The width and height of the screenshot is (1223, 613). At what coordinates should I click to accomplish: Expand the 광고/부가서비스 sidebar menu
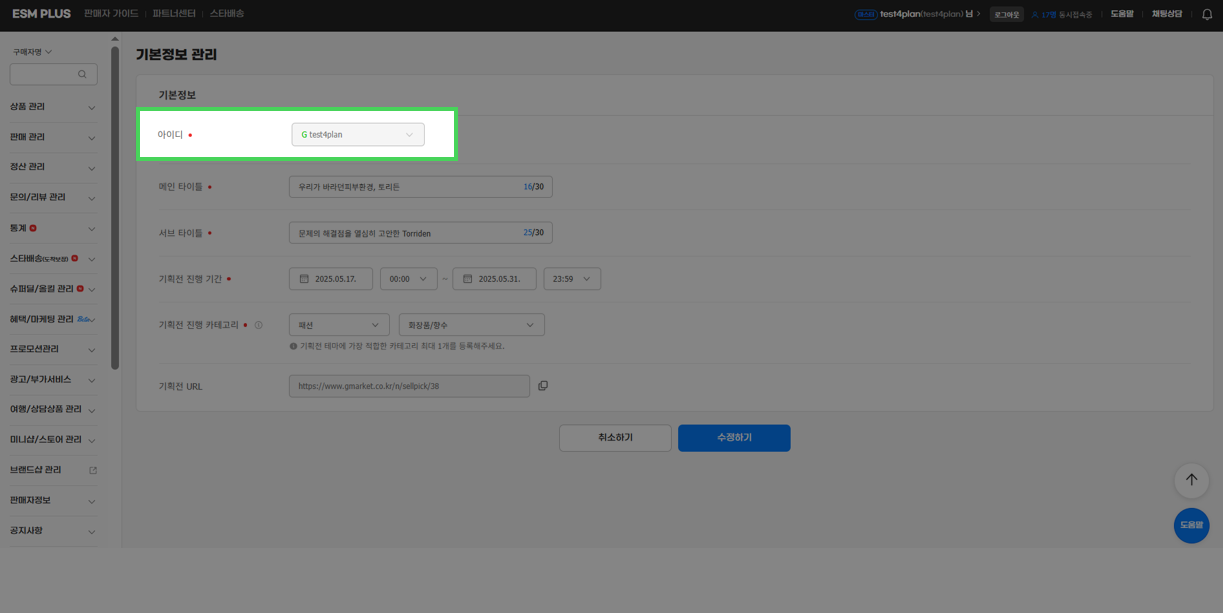pyautogui.click(x=53, y=380)
